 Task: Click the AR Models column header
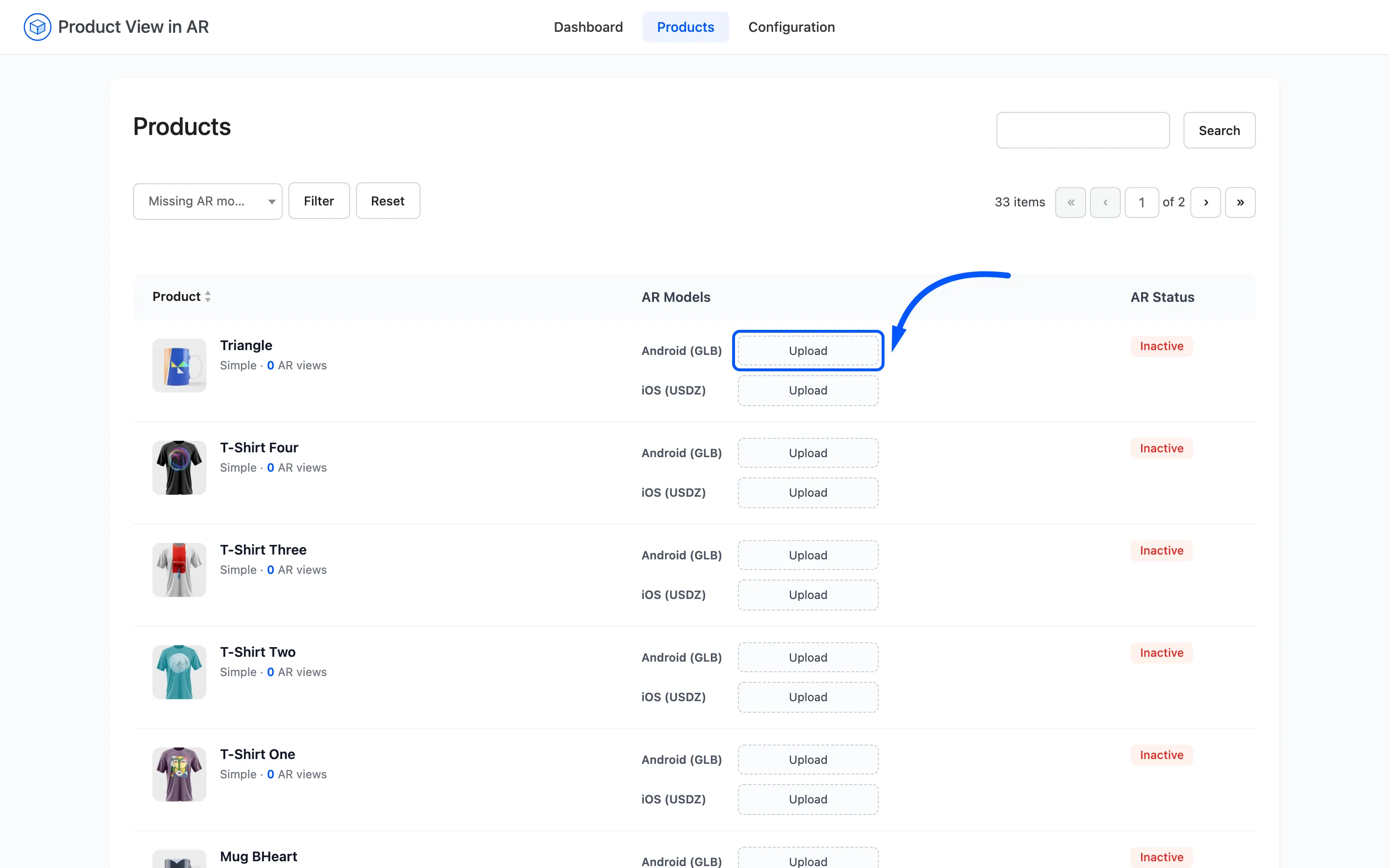(676, 297)
